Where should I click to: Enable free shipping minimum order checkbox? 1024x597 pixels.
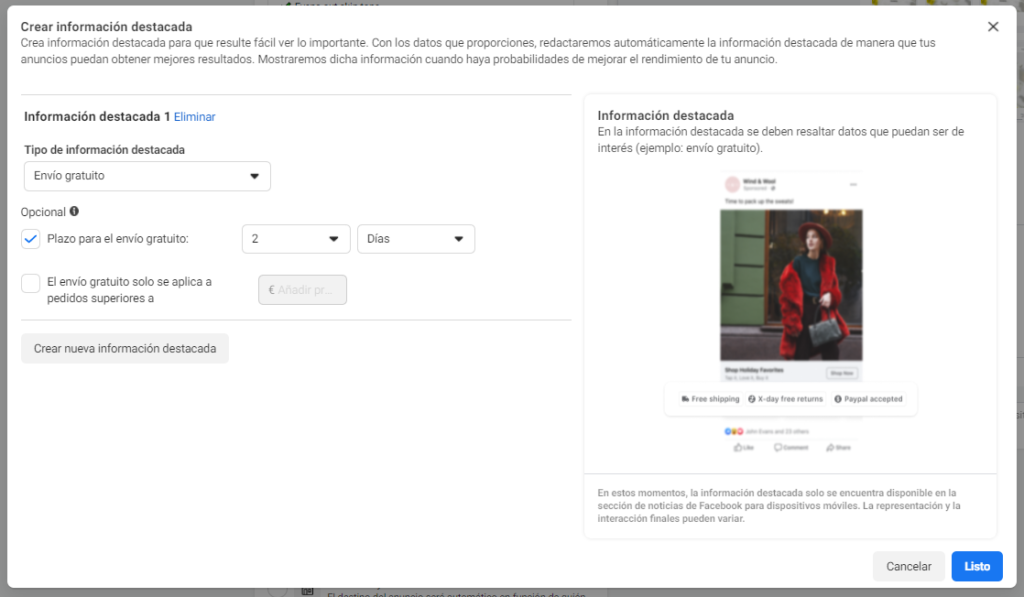31,283
